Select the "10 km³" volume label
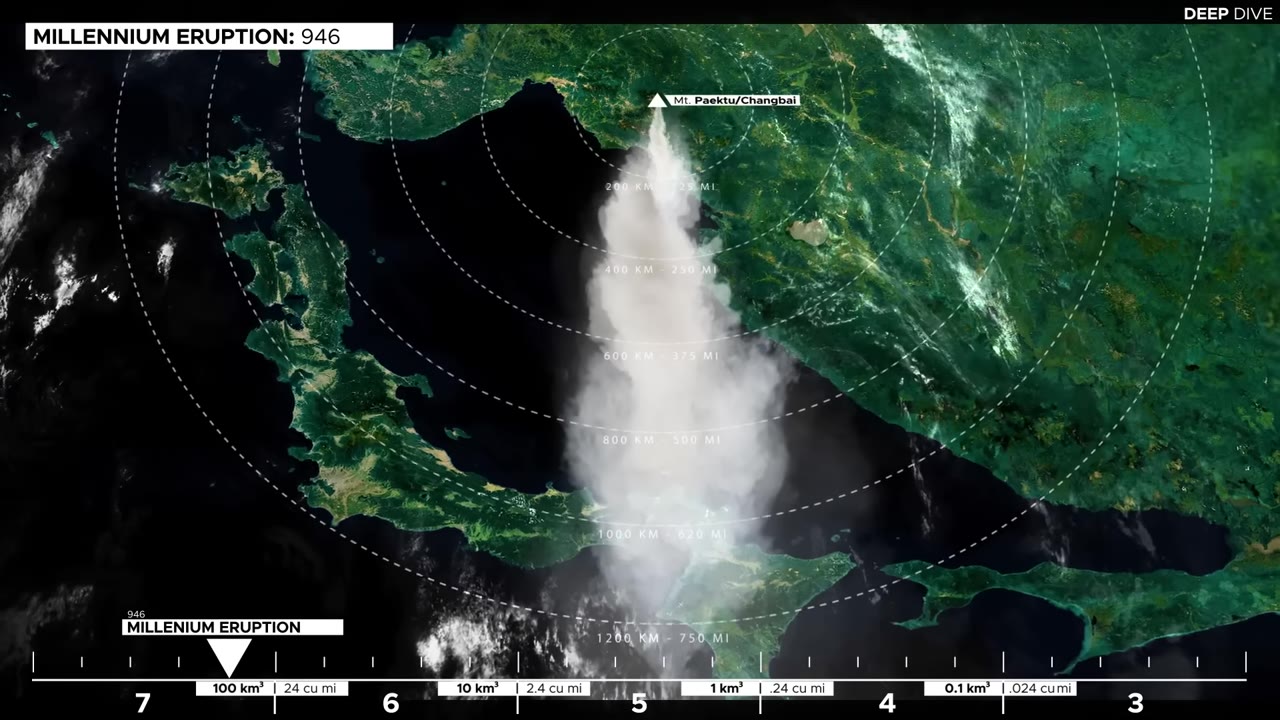1280x720 pixels. click(x=478, y=688)
